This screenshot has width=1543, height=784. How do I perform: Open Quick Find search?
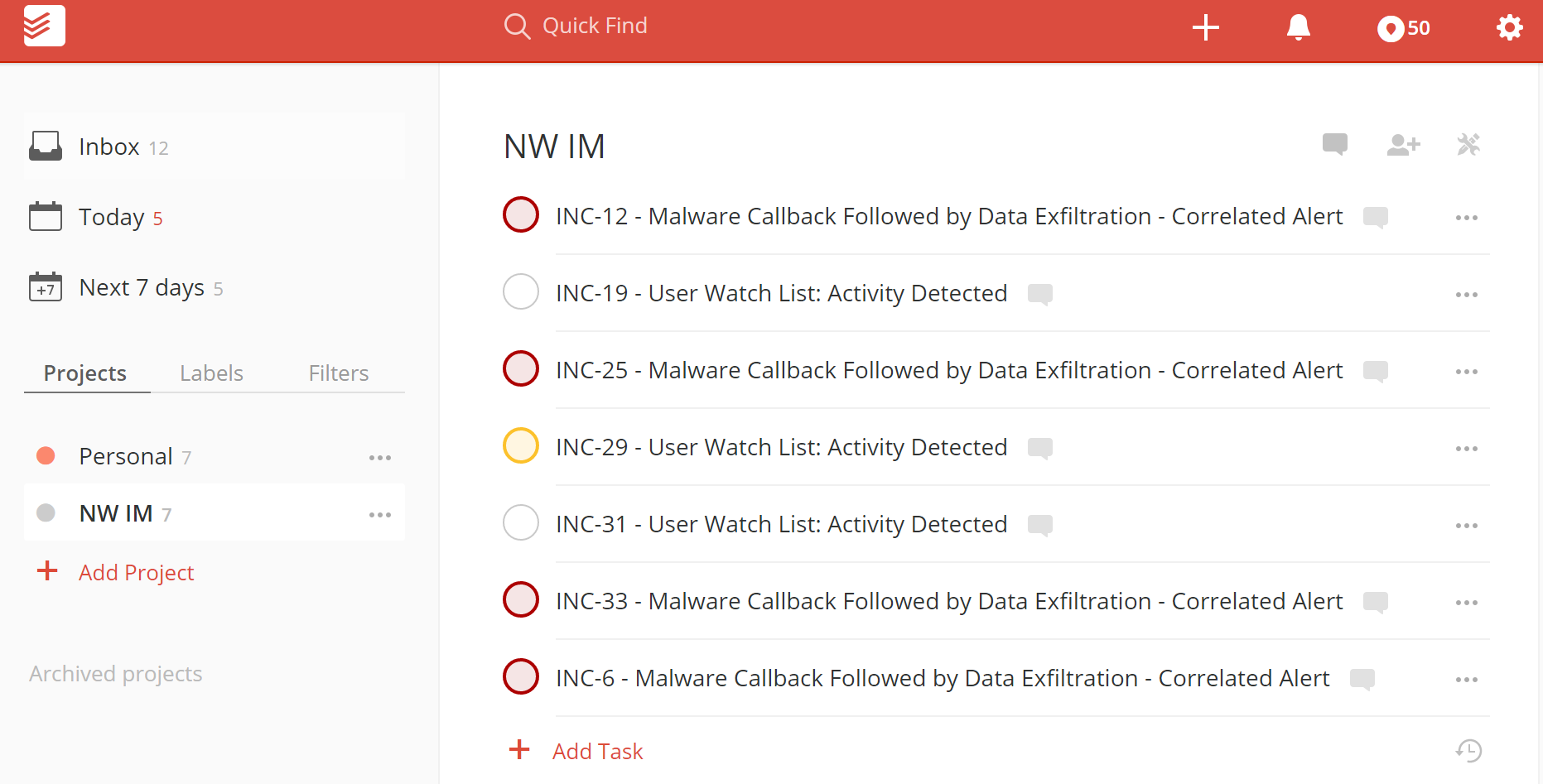pyautogui.click(x=575, y=26)
